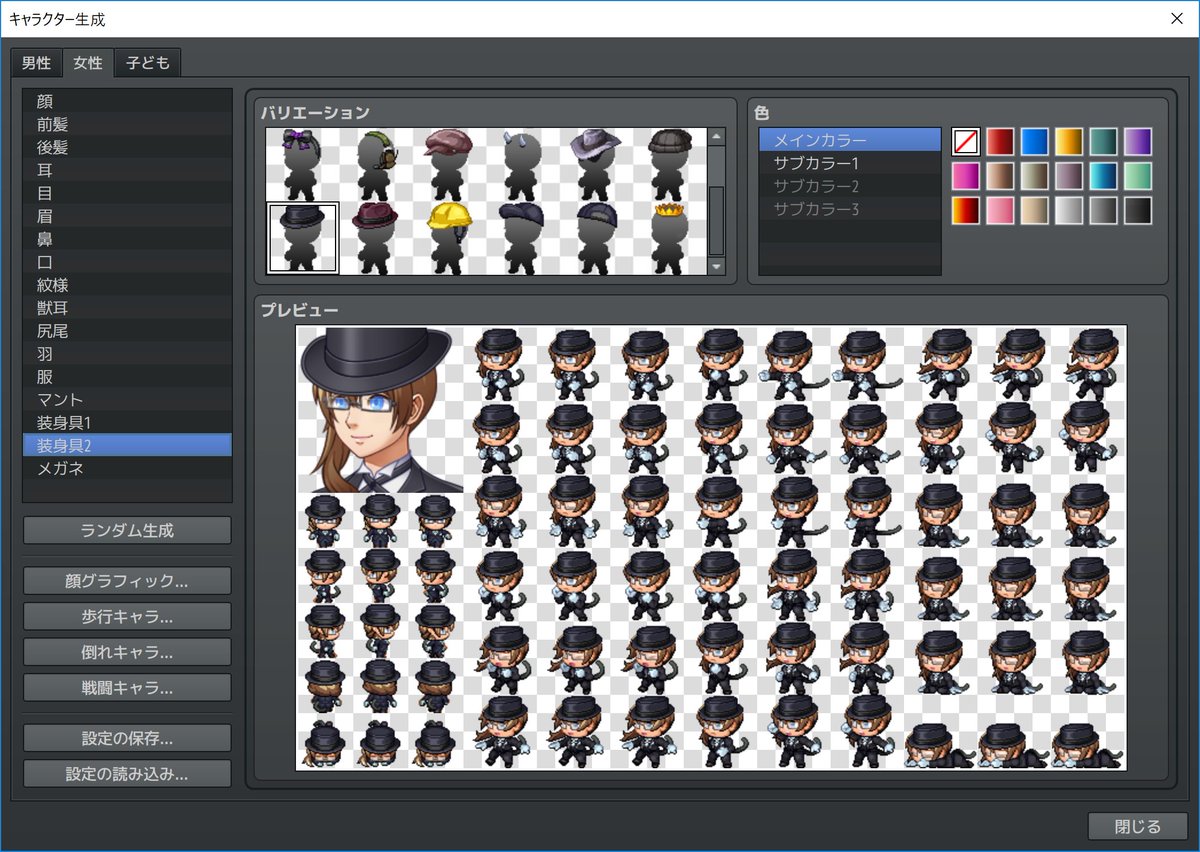Select the pink color swatch
The image size is (1200, 852).
tap(1000, 210)
